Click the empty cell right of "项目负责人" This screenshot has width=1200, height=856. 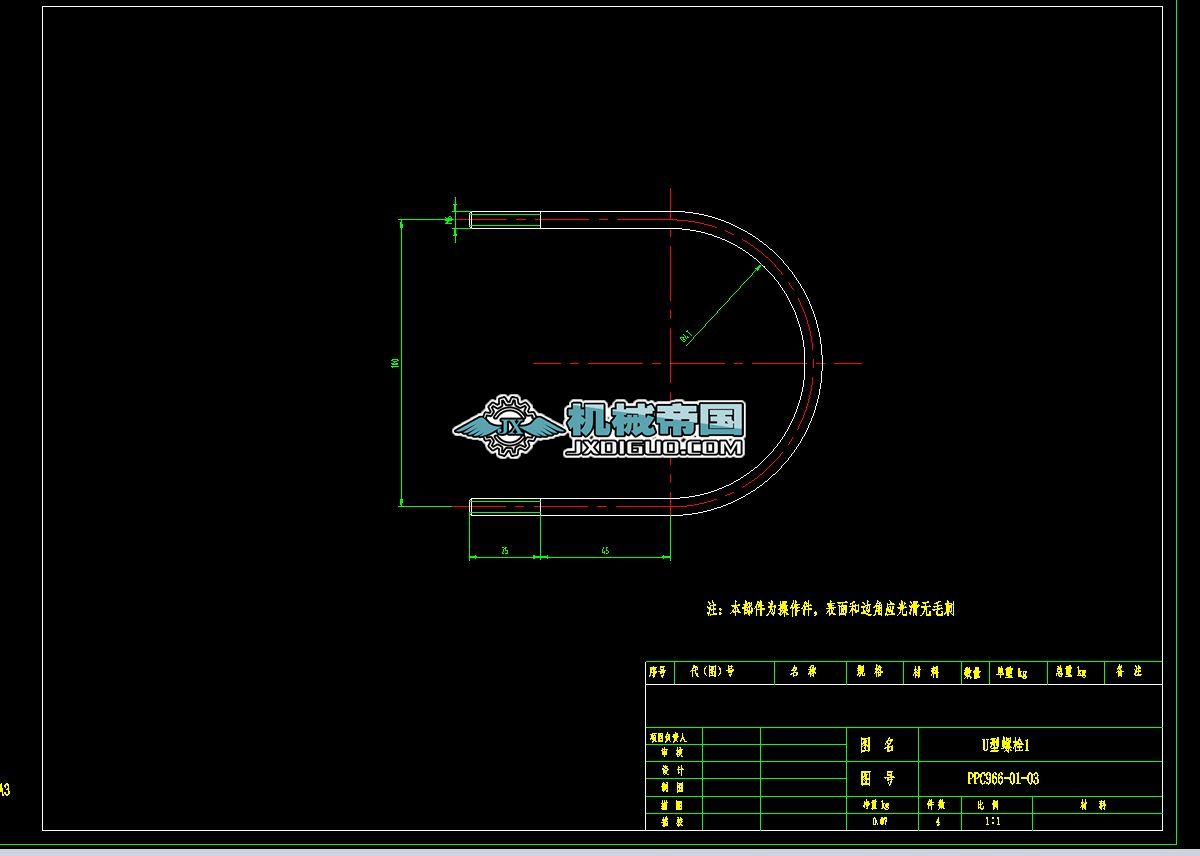click(x=731, y=736)
